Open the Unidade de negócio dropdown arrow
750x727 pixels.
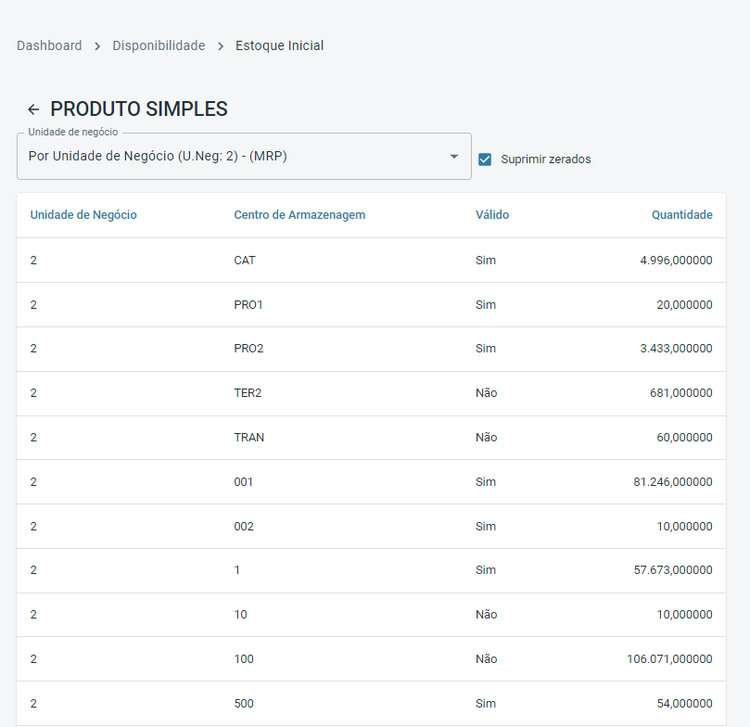pos(454,156)
